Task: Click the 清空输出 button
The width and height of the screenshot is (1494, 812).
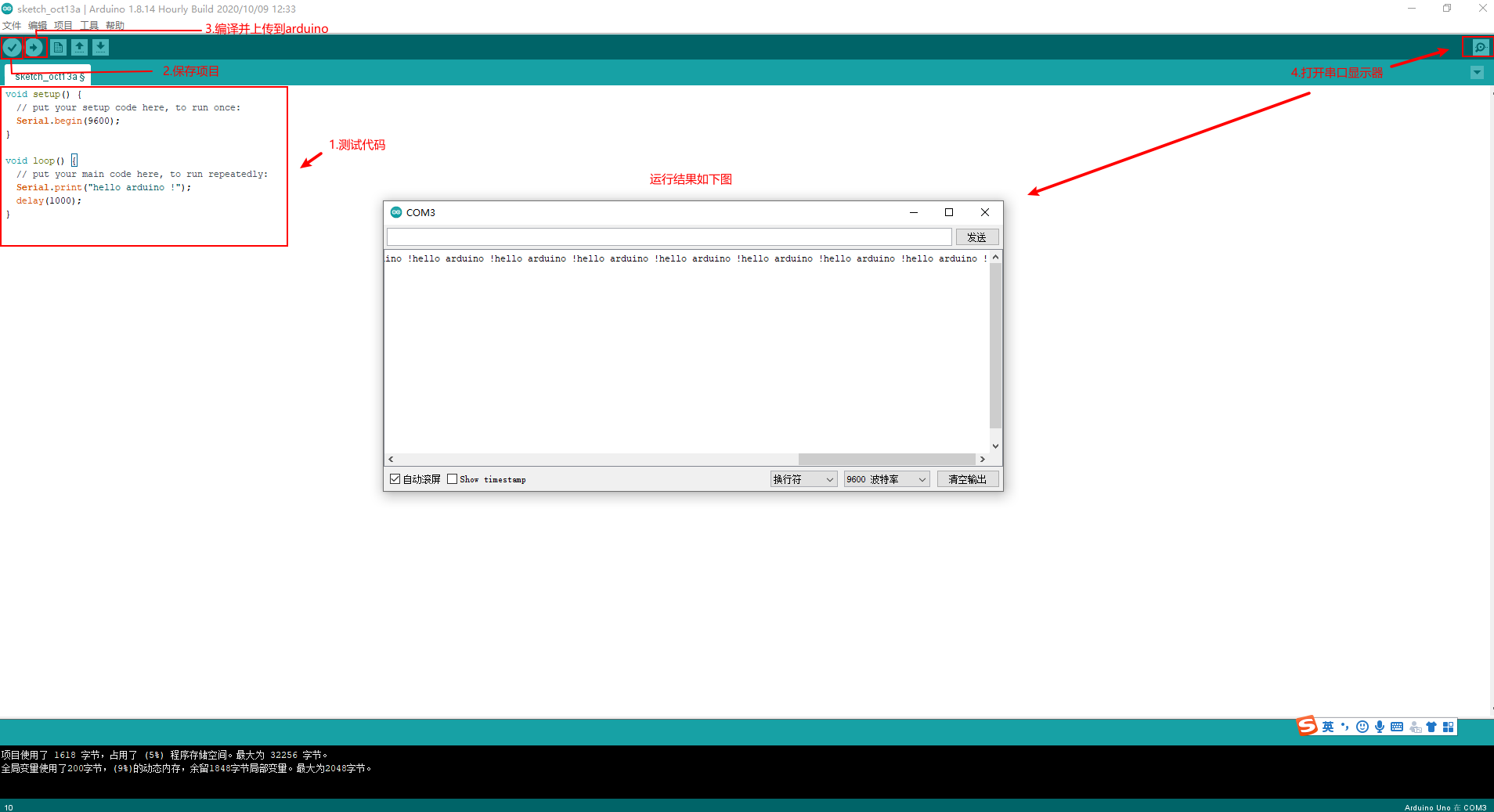Action: coord(967,479)
